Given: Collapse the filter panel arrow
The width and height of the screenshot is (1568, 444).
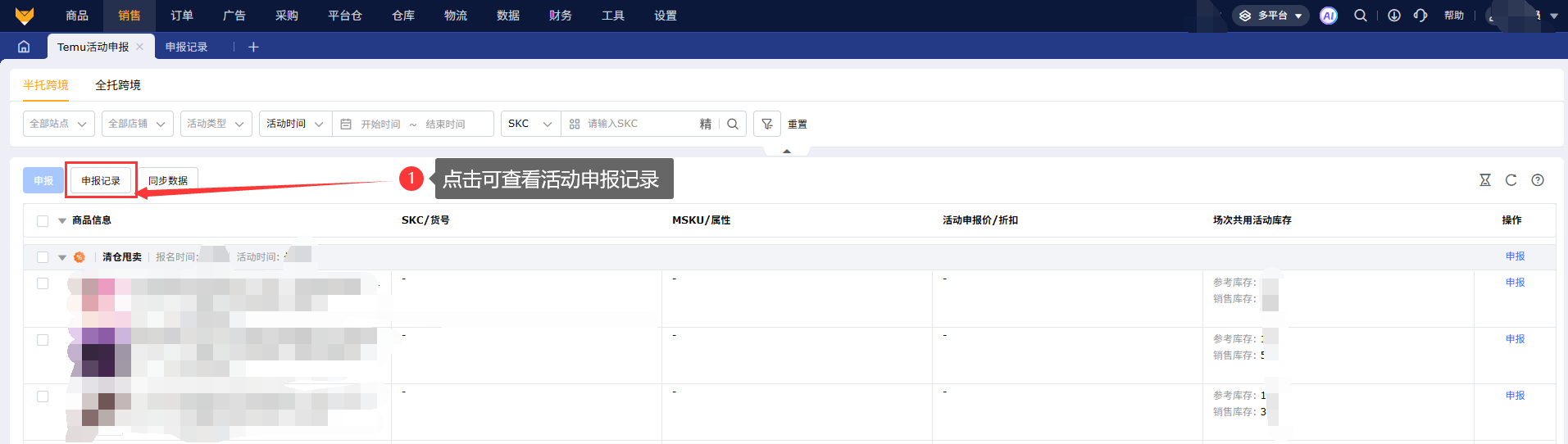Looking at the screenshot, I should tap(787, 151).
